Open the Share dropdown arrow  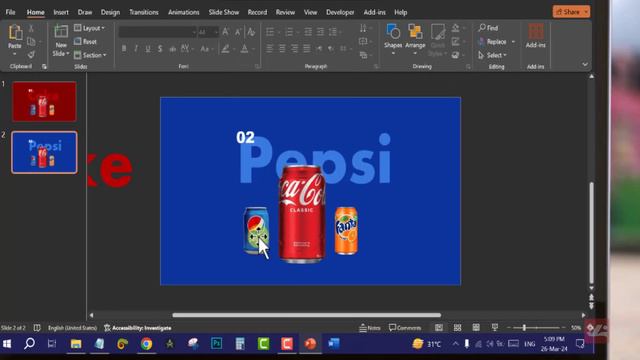(587, 12)
